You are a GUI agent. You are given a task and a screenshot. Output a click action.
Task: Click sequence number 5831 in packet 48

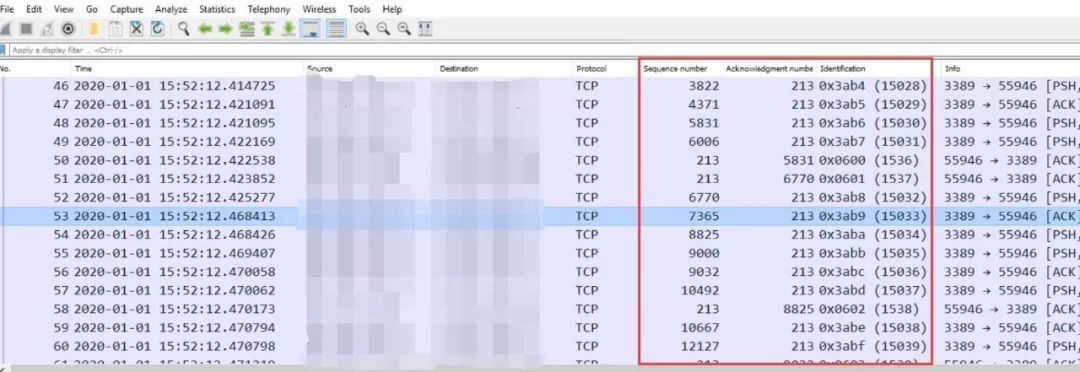pos(703,123)
